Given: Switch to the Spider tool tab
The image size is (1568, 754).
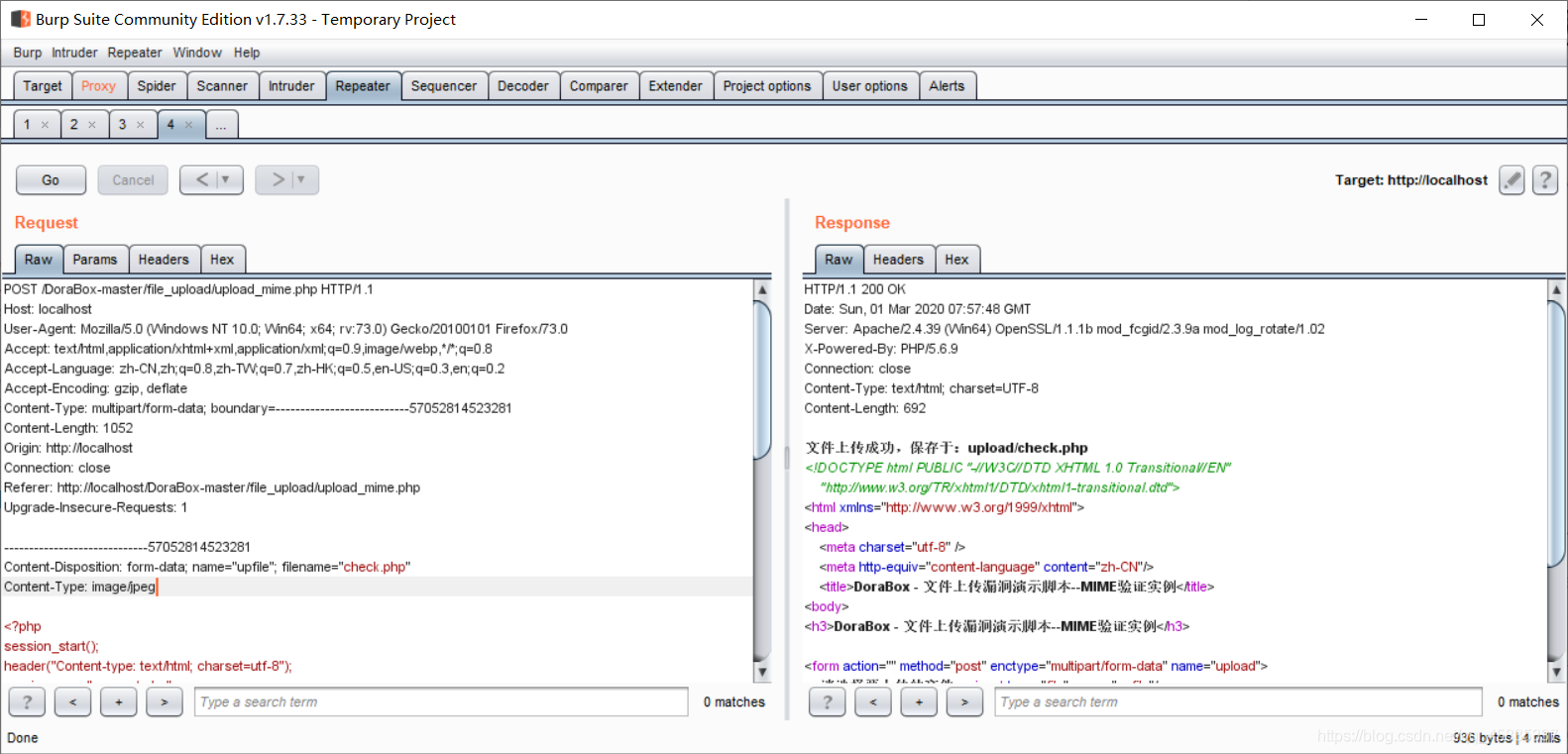Looking at the screenshot, I should point(157,86).
